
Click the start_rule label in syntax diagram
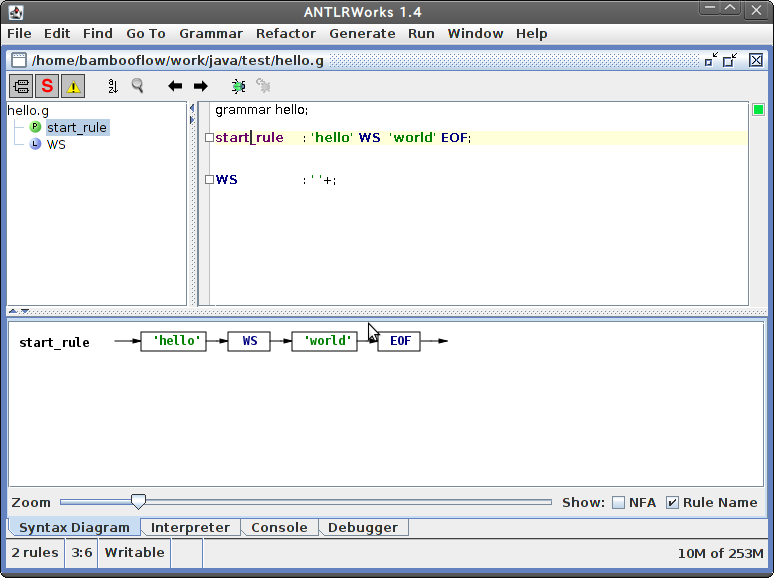pyautogui.click(x=54, y=342)
